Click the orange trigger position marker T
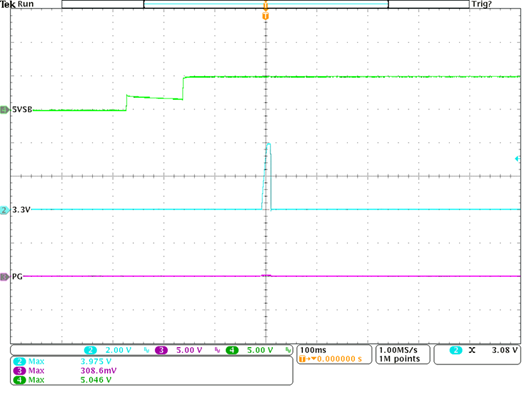The image size is (522, 395). 265,16
